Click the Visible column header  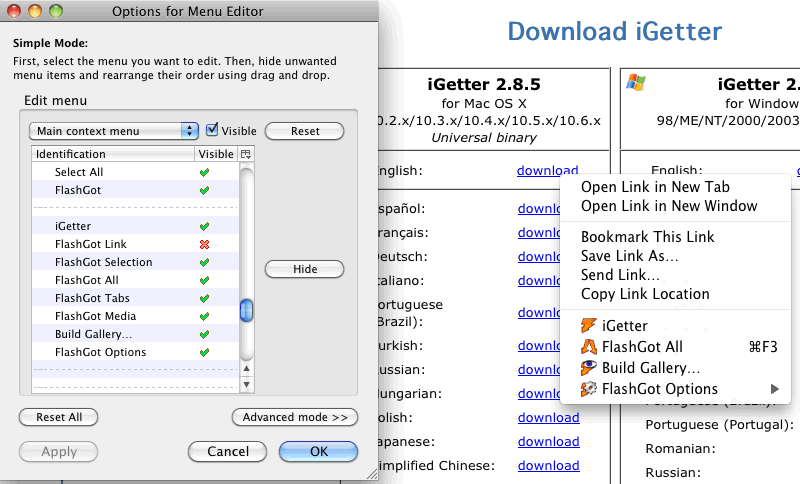click(216, 154)
